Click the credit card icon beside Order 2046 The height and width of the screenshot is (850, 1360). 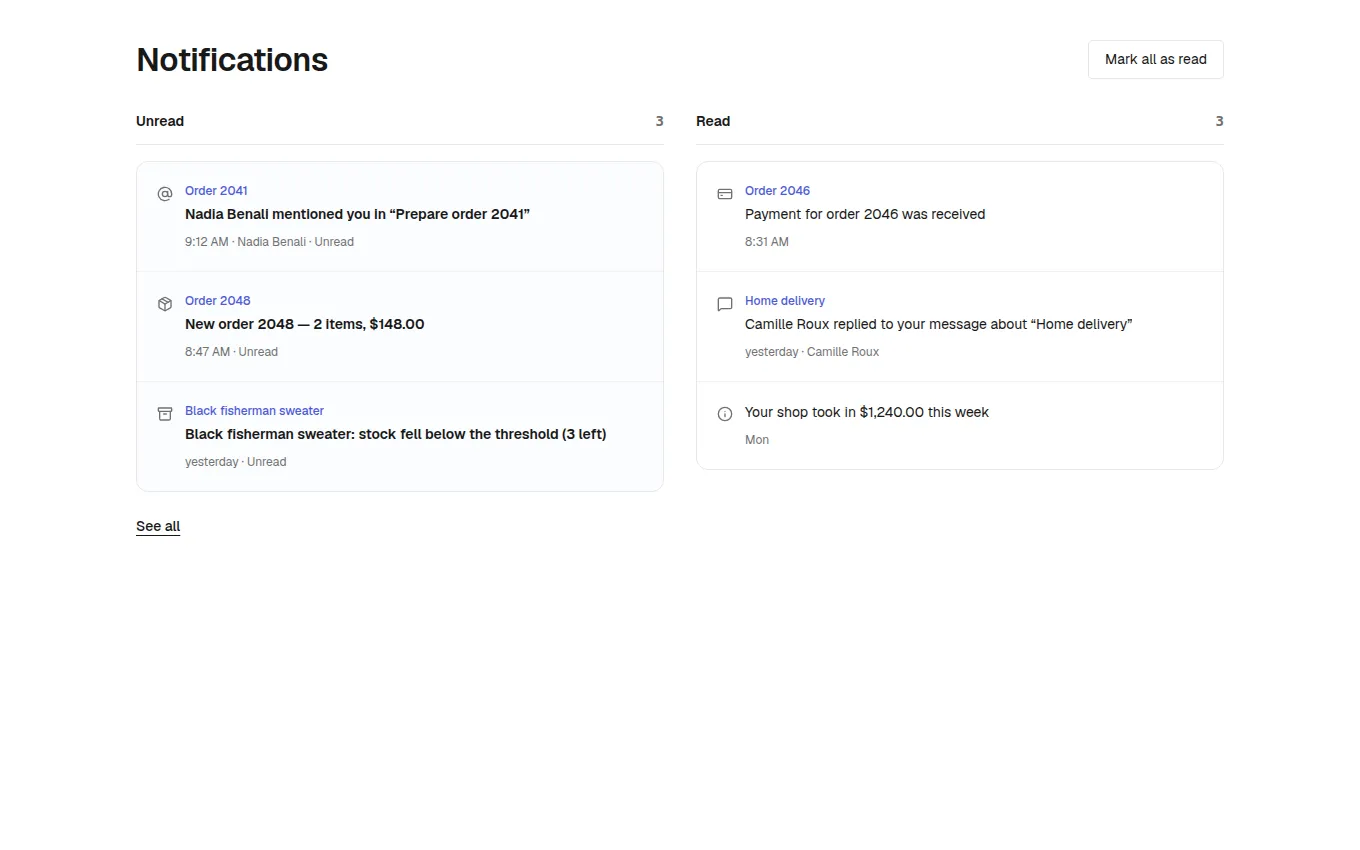(x=725, y=194)
